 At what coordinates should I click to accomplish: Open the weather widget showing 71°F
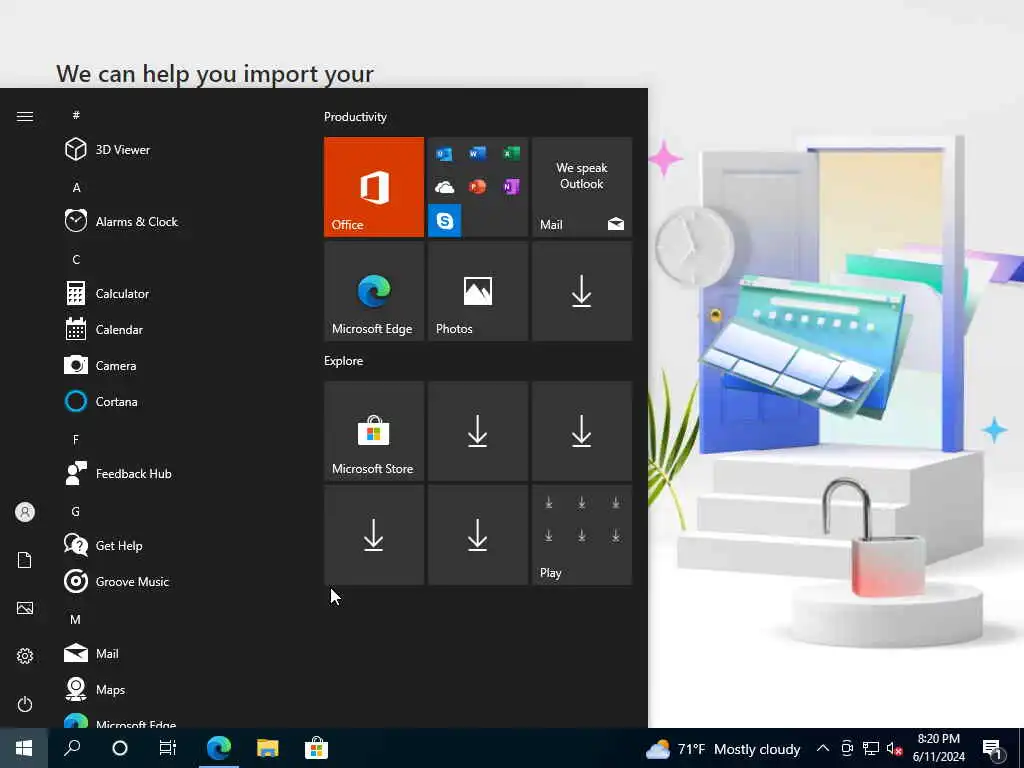[723, 748]
